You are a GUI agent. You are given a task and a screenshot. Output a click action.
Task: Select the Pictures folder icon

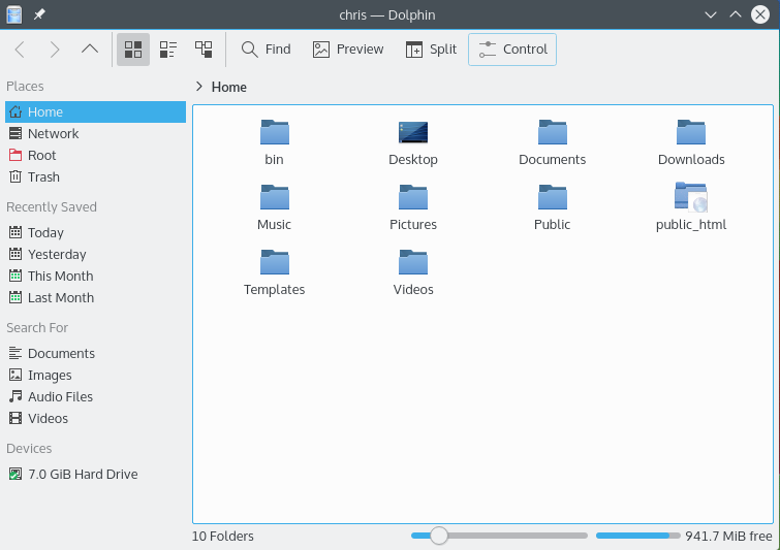coord(413,197)
